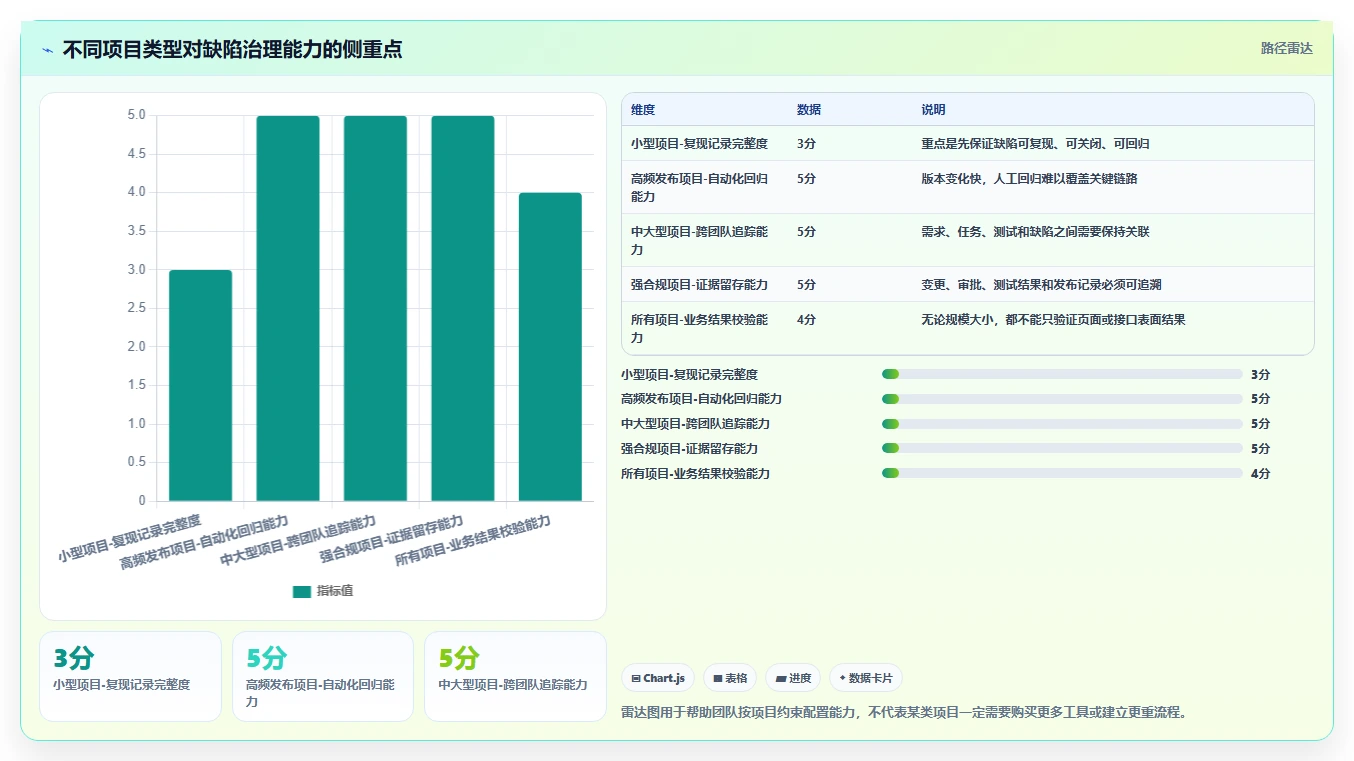Open the 5分 高频发布项目 data card
Image resolution: width=1354 pixels, height=761 pixels.
pyautogui.click(x=323, y=676)
